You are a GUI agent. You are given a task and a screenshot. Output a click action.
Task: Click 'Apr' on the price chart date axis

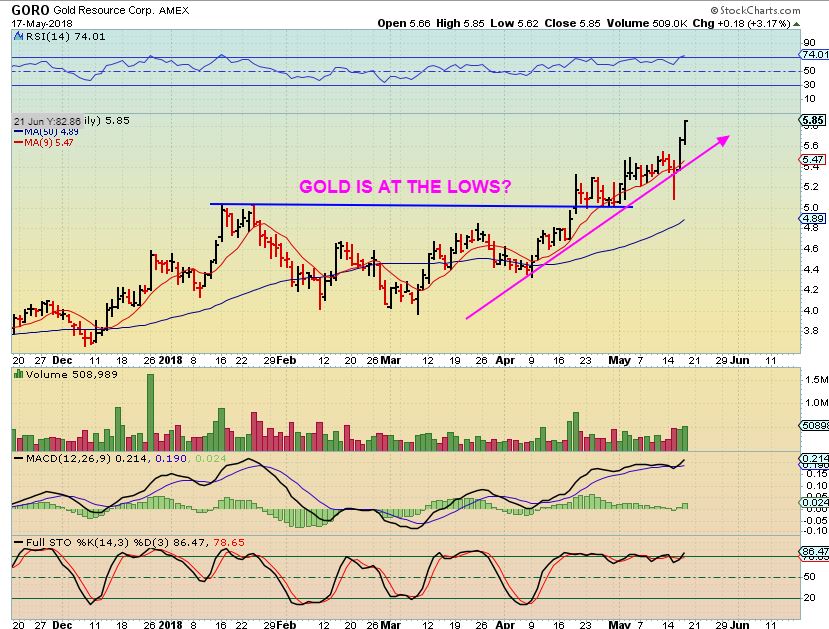(x=505, y=360)
